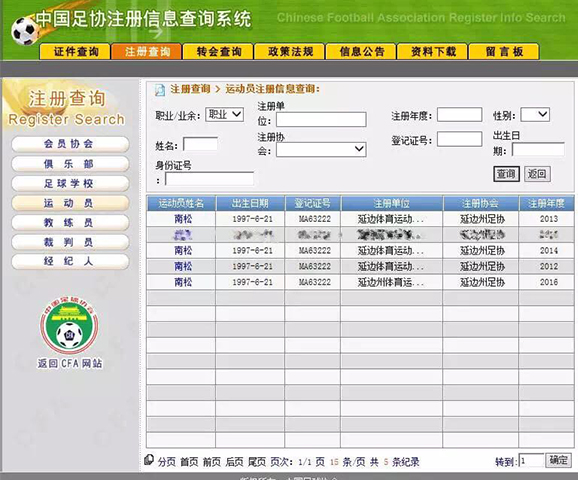Click 返回CFA网站 link
578x480 pixels.
click(70, 364)
